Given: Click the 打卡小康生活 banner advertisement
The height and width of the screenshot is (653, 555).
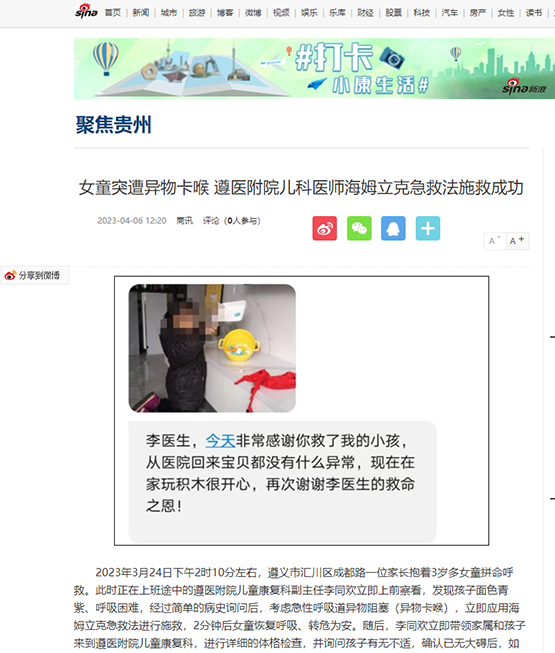Looking at the screenshot, I should tap(314, 69).
